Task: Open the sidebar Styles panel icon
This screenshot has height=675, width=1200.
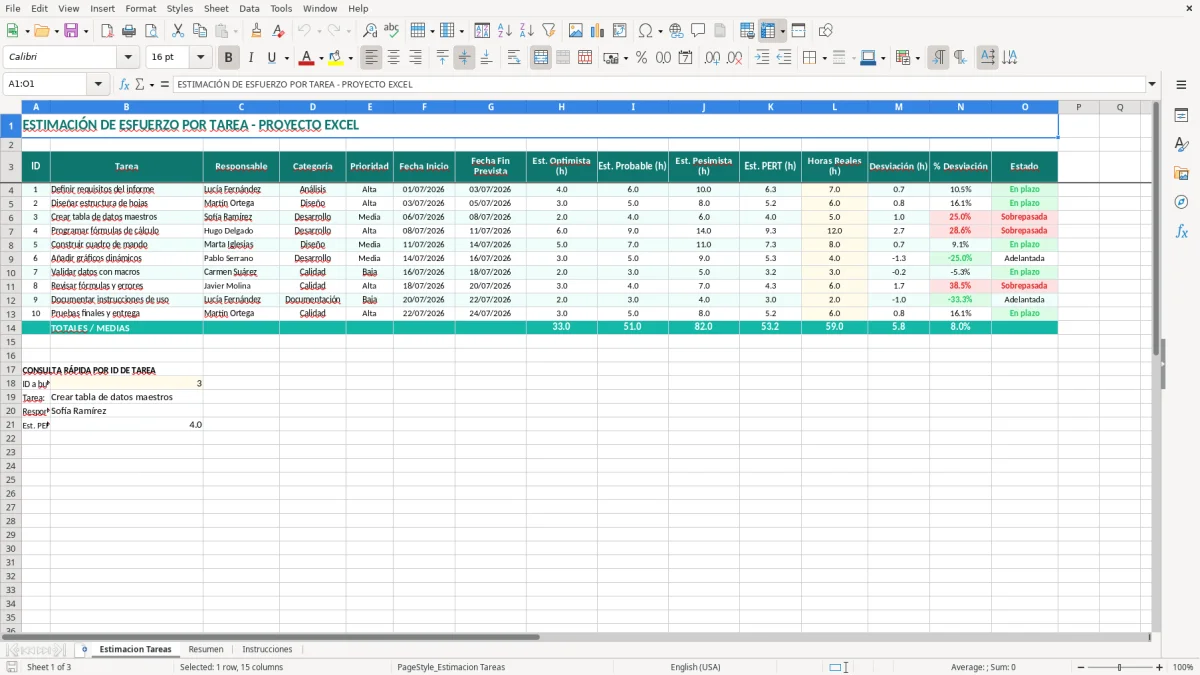Action: tap(1181, 144)
